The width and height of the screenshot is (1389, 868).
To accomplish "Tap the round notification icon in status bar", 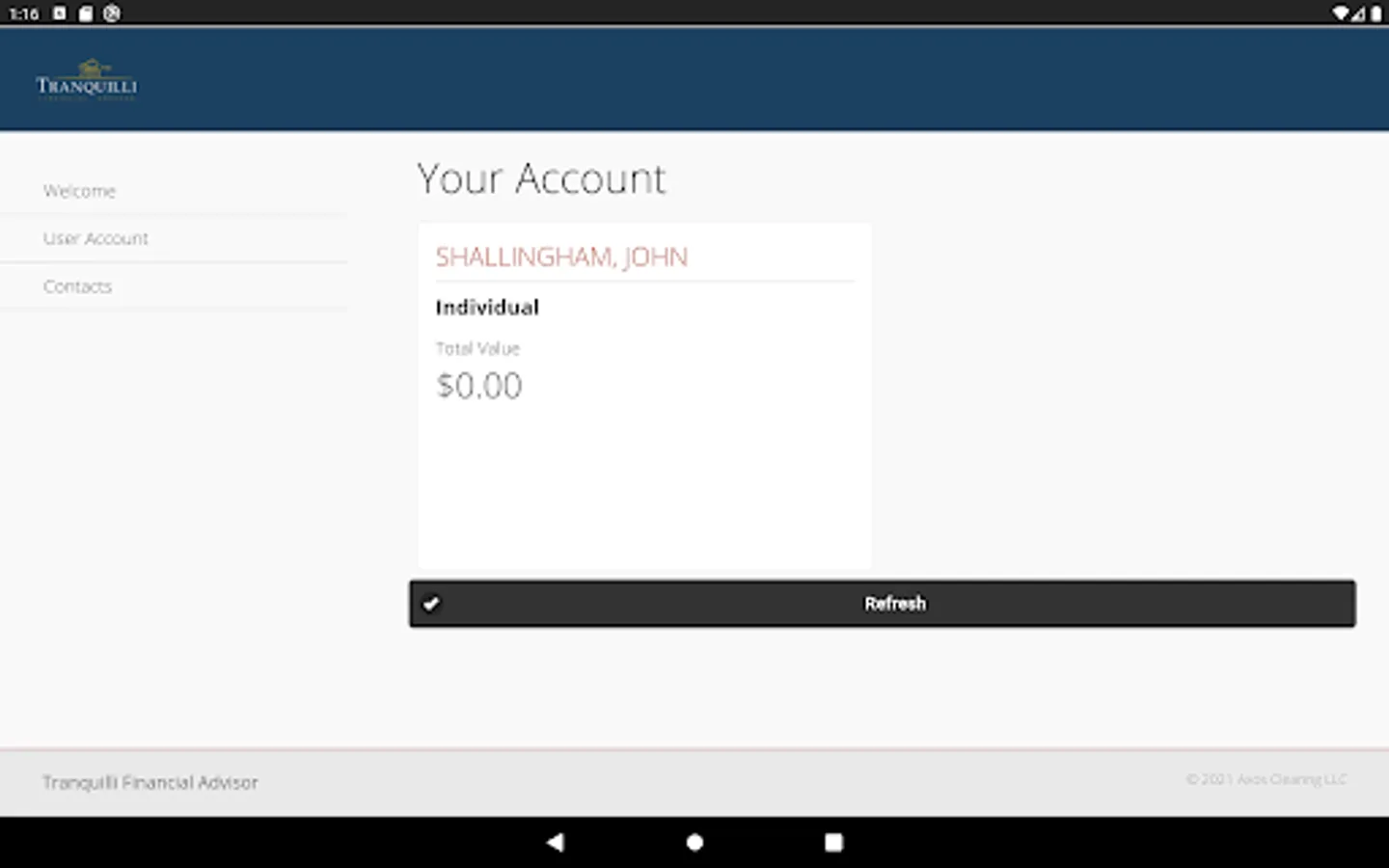I will coord(112,14).
